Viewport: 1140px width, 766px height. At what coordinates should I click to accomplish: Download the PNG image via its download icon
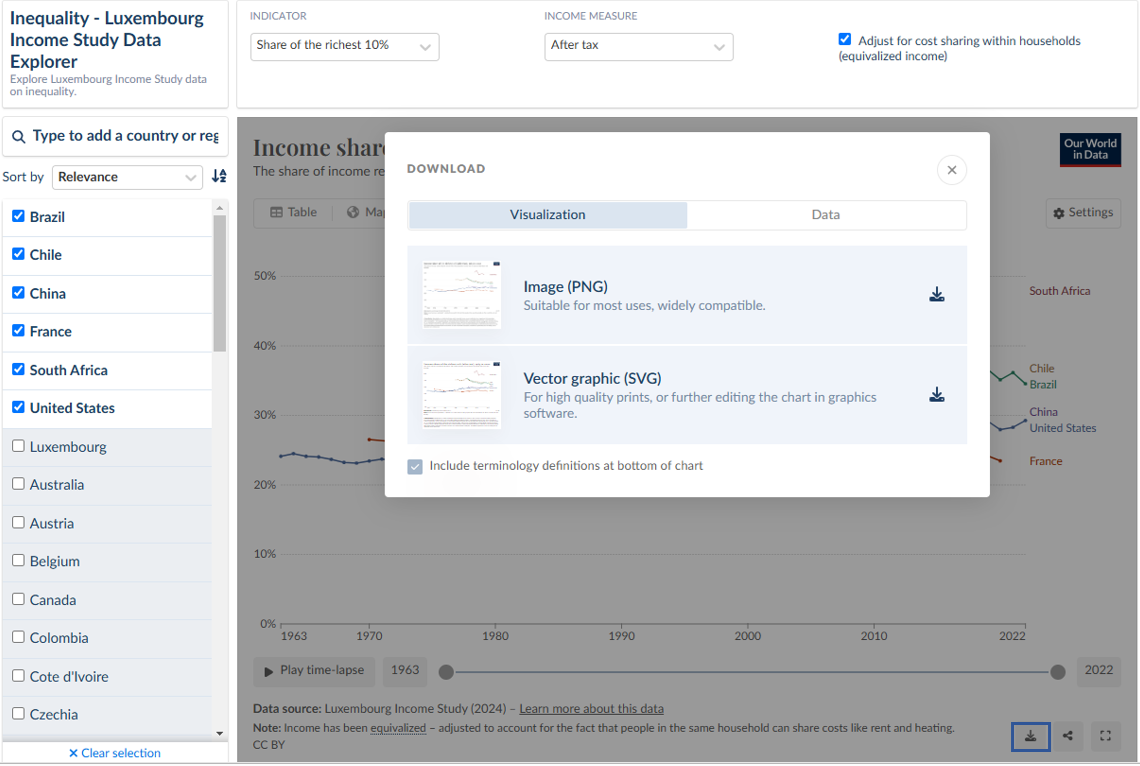(936, 295)
